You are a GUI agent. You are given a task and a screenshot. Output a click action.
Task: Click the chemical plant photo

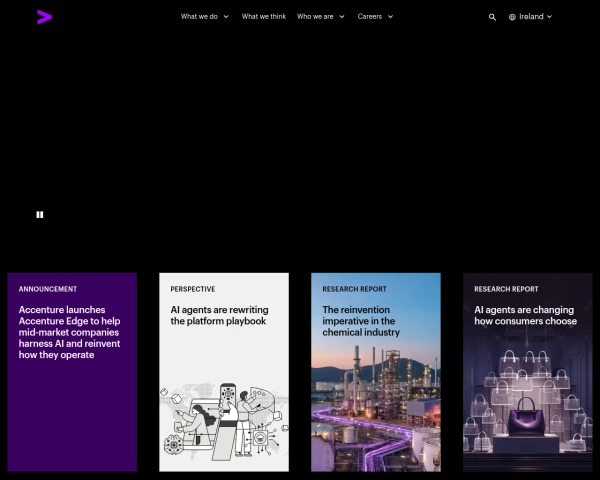(376, 408)
